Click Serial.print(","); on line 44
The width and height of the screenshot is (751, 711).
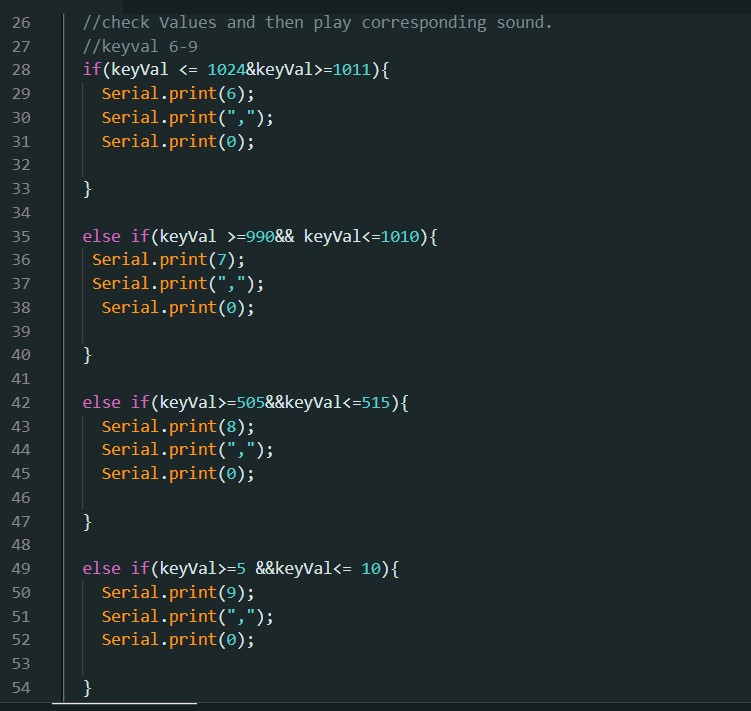[x=187, y=450]
